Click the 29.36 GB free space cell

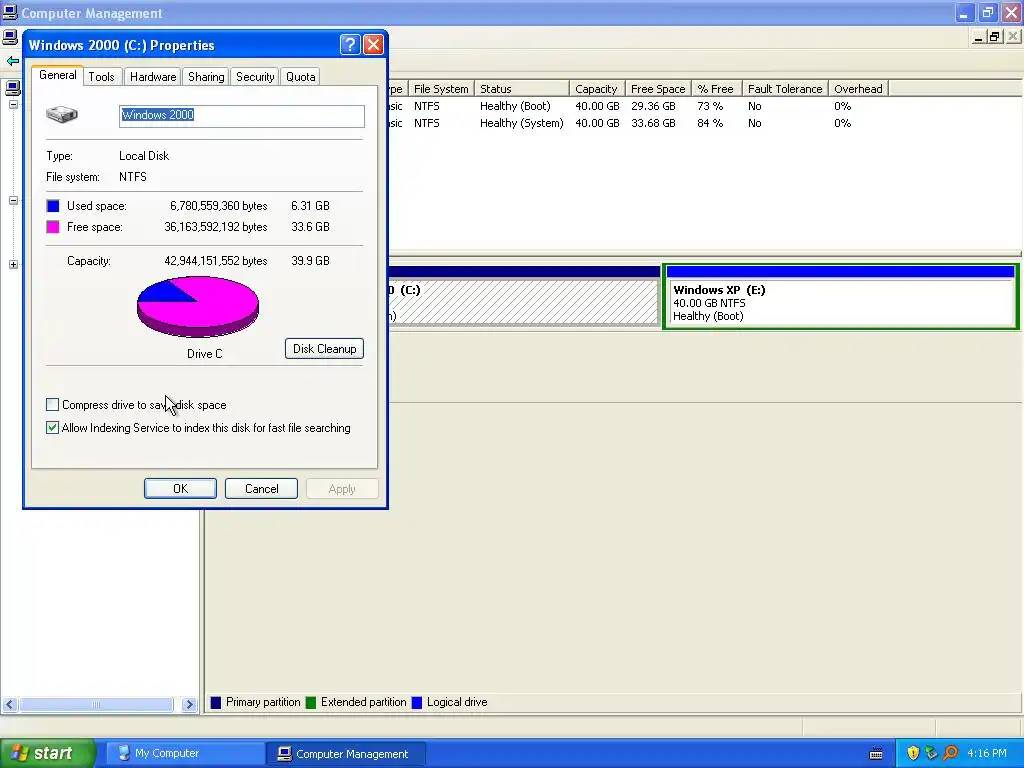[x=653, y=106]
